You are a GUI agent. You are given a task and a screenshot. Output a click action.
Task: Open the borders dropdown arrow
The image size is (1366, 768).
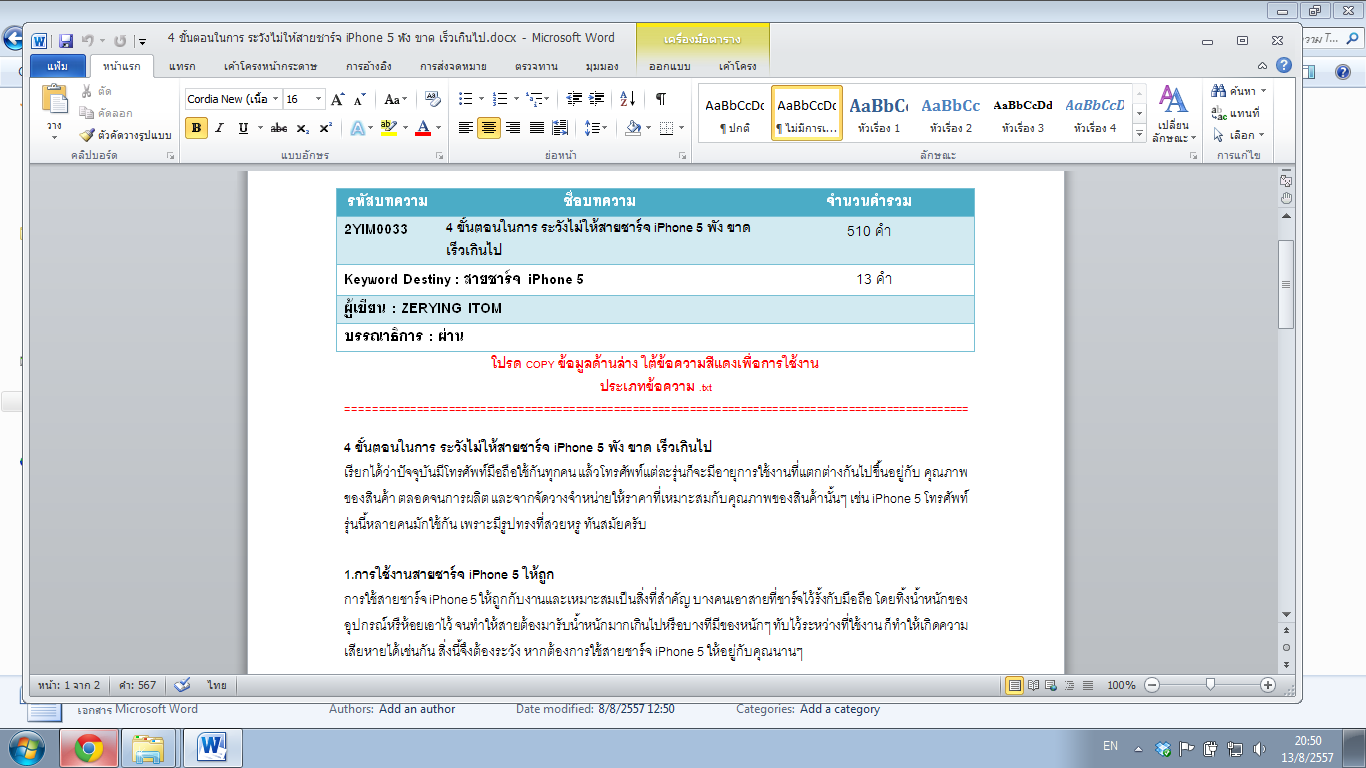click(681, 128)
